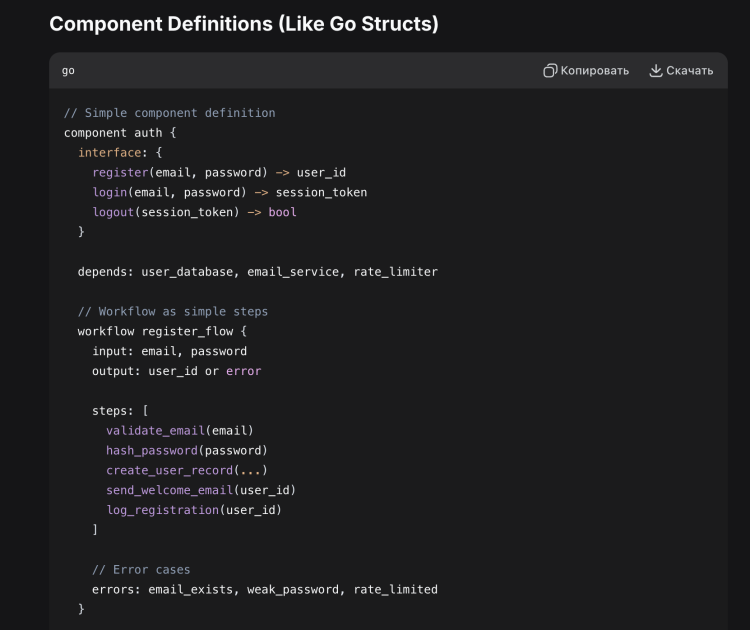Click the 'login' function name
The image size is (750, 630).
coord(110,192)
